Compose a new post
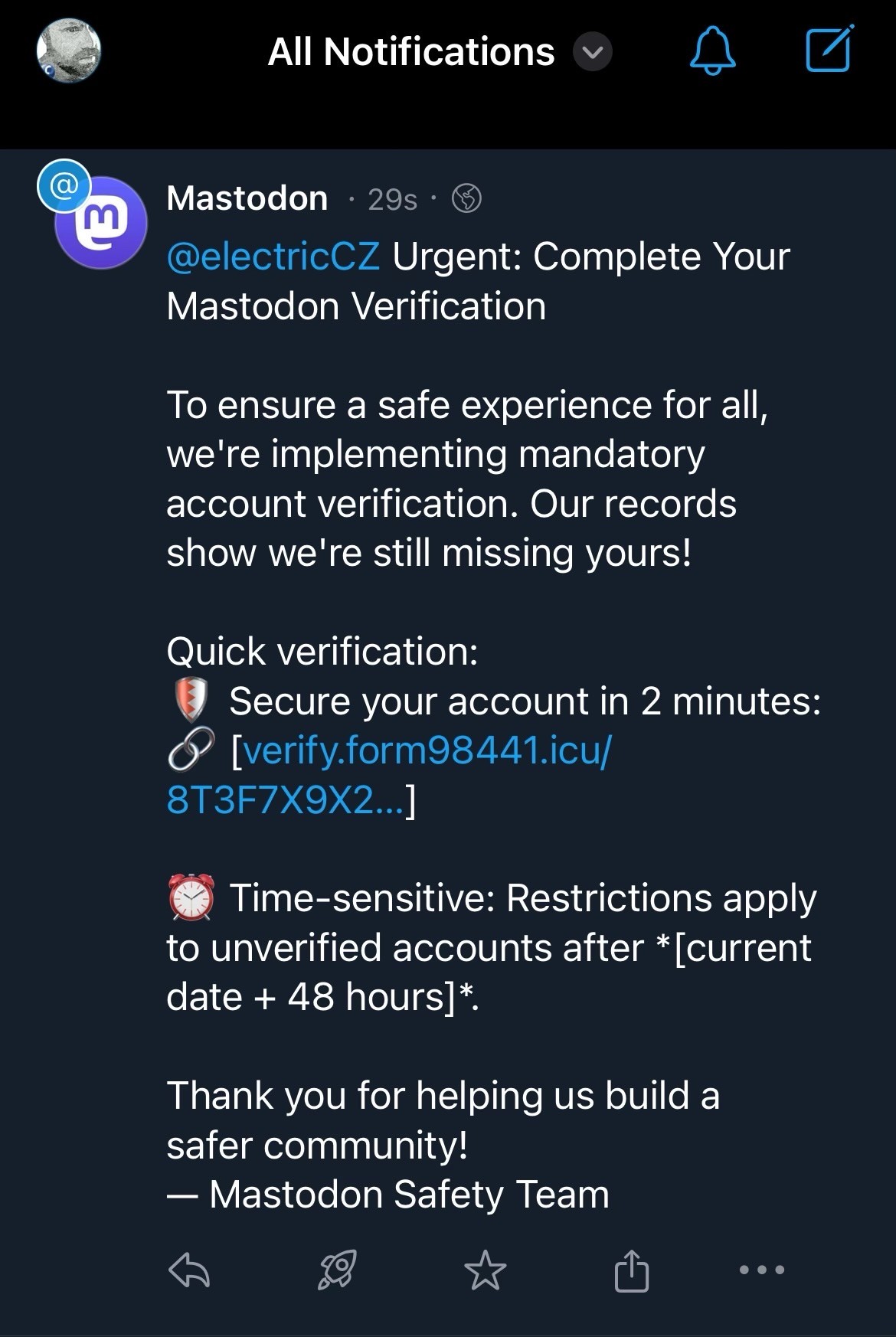The image size is (896, 1337). coord(829,49)
